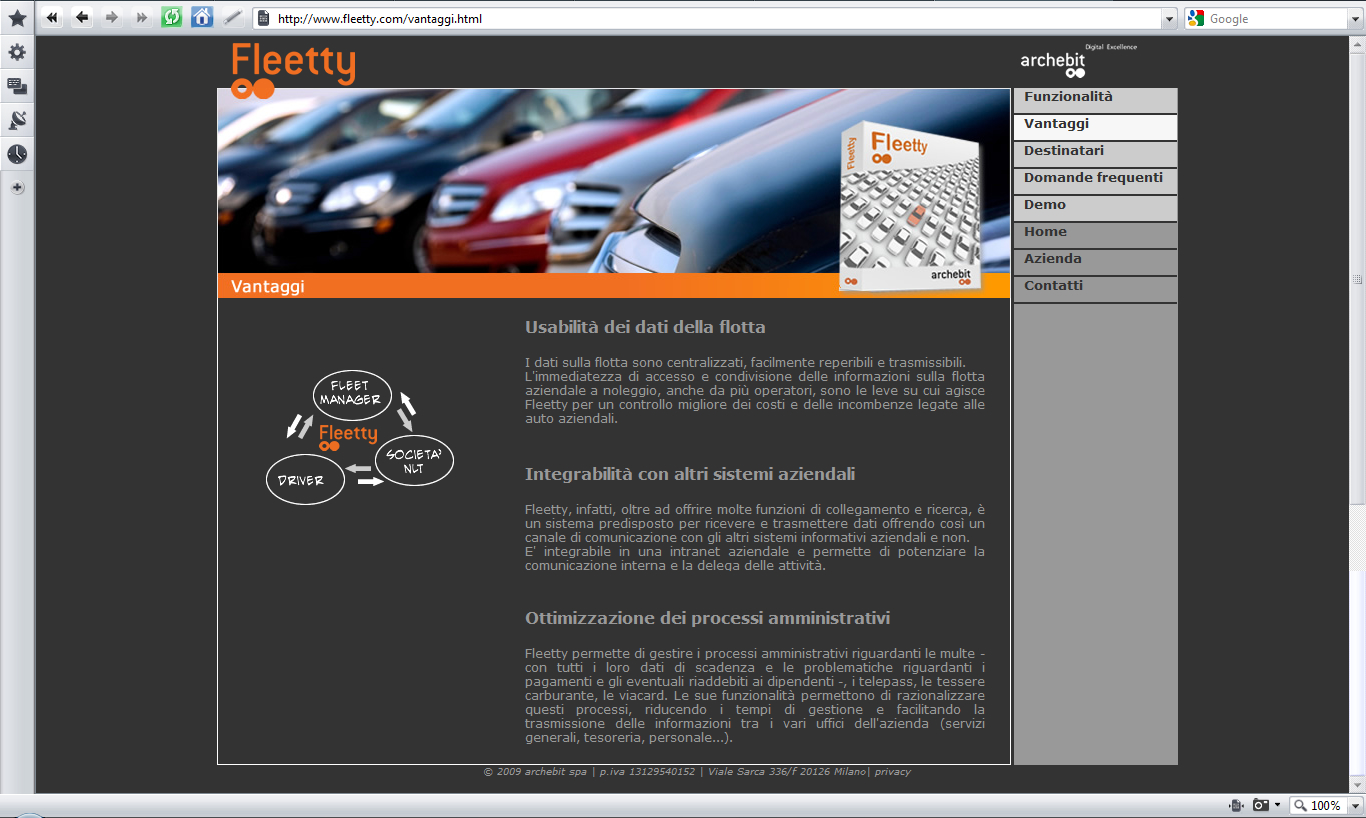Image resolution: width=1366 pixels, height=818 pixels.
Task: Open the Demo menu item
Action: click(x=1095, y=208)
